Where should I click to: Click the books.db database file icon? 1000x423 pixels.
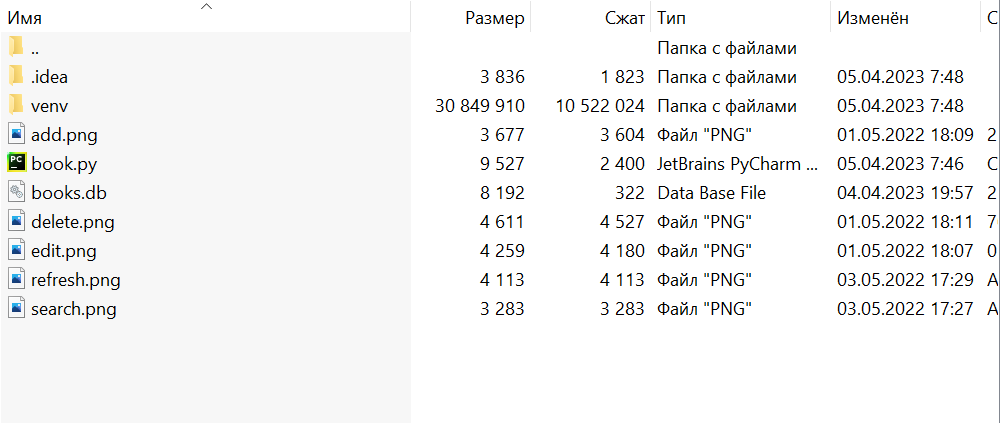16,192
